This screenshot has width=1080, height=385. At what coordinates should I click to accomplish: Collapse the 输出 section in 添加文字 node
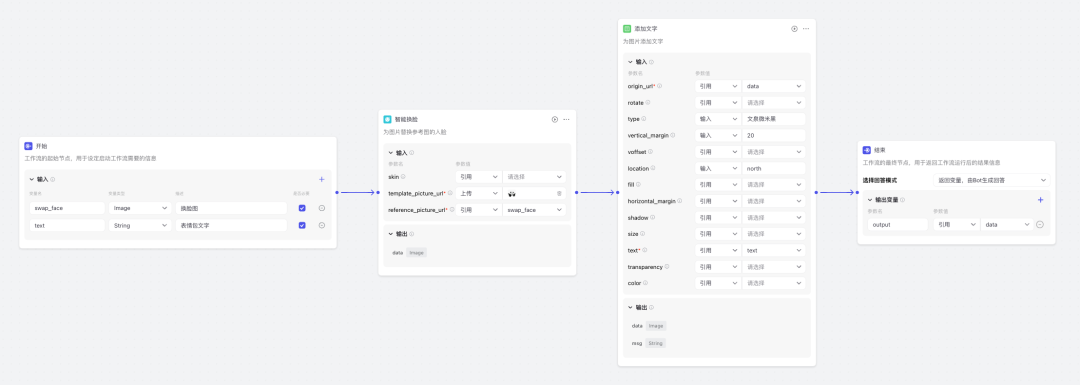pos(630,308)
